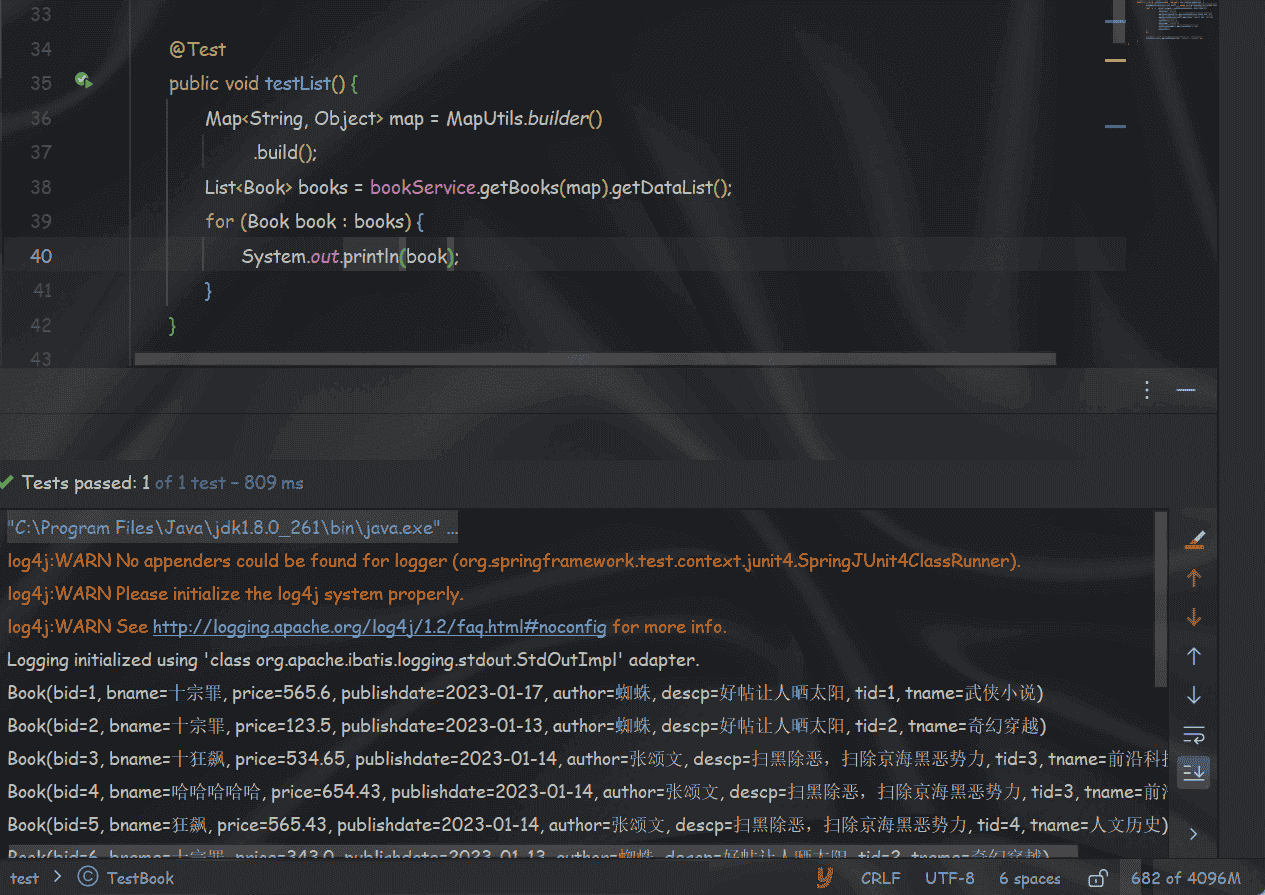
Task: Click line number 40 in the gutter
Action: 41,256
